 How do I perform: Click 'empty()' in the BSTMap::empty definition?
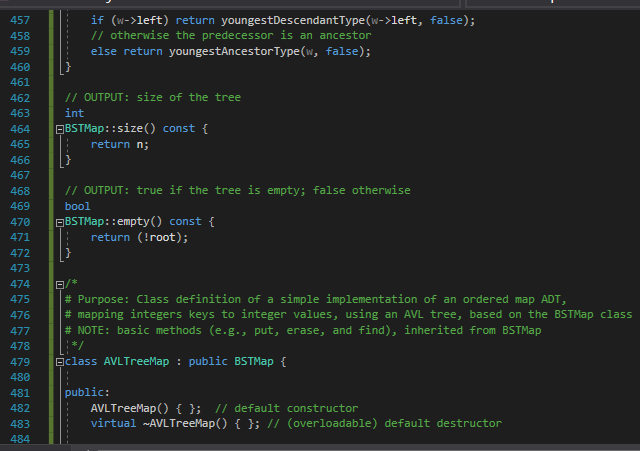[140, 222]
